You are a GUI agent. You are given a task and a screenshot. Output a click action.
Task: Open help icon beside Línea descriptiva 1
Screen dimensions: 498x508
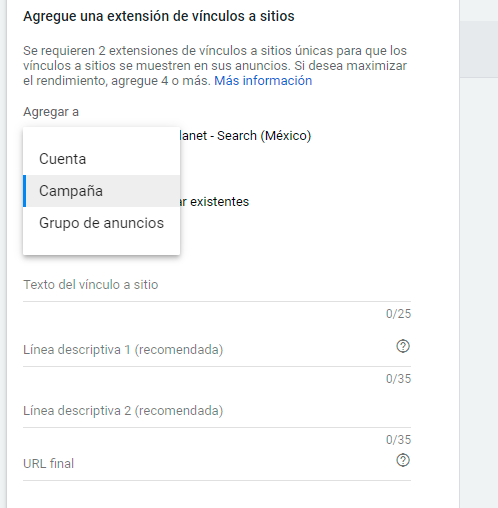403,346
